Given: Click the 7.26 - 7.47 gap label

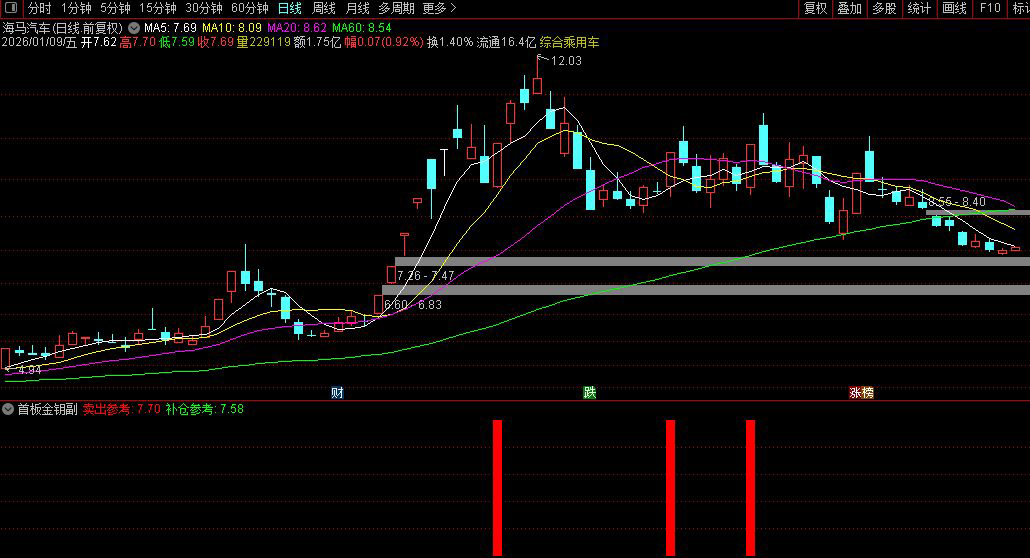Looking at the screenshot, I should [426, 276].
